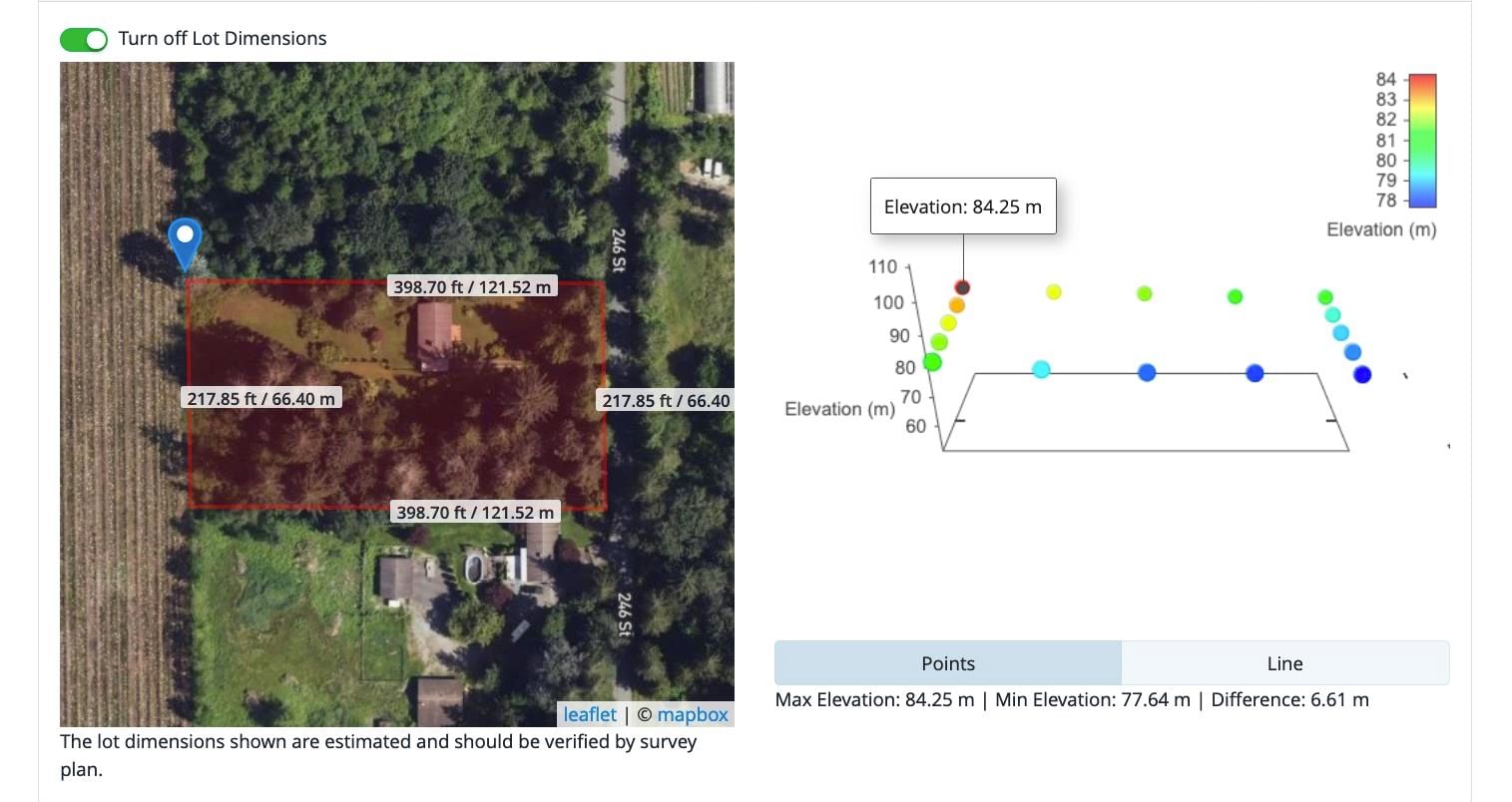
Task: Open the mapbox attribution link
Action: (x=693, y=714)
